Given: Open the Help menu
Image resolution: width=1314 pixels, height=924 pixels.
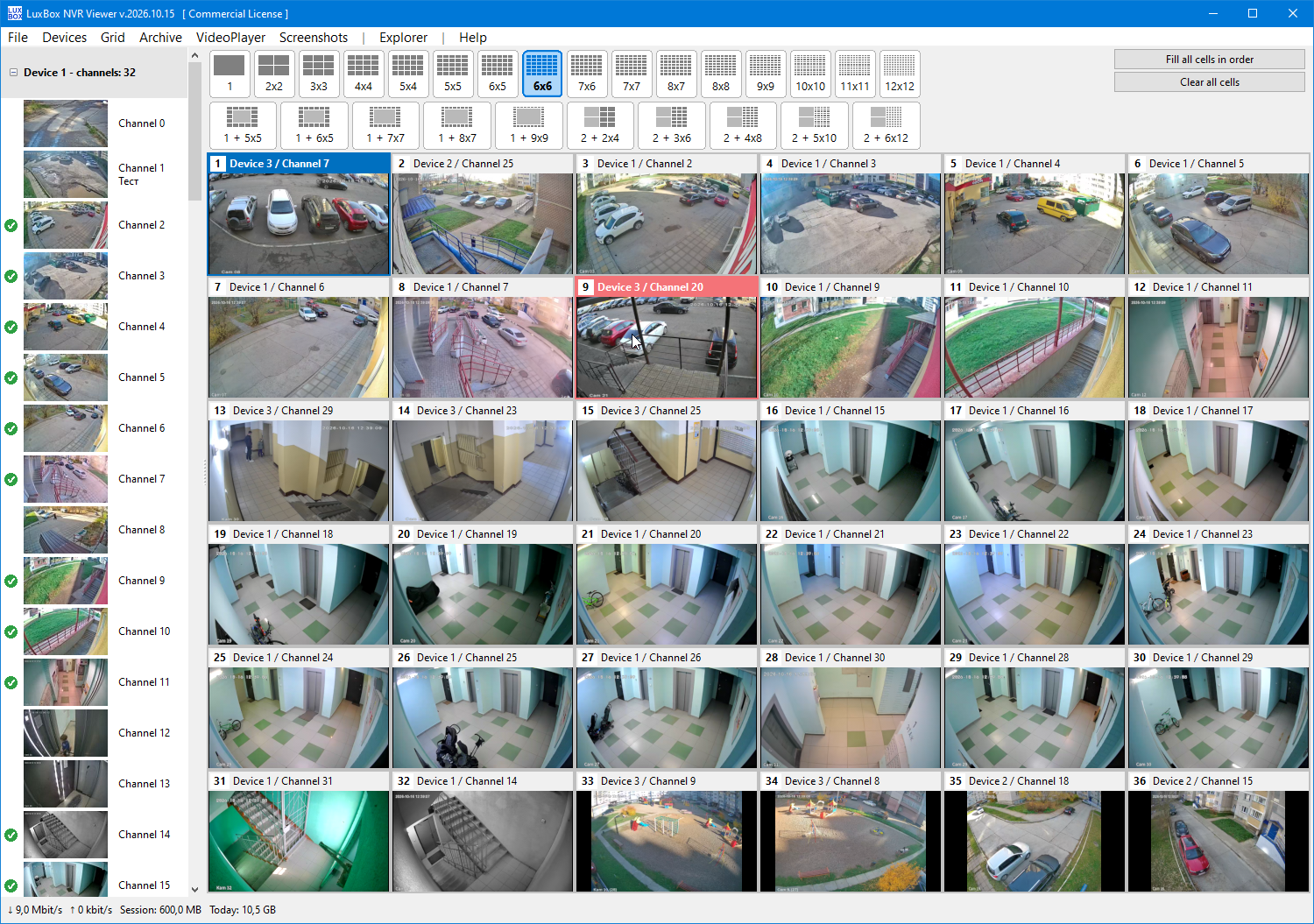Looking at the screenshot, I should (x=473, y=38).
